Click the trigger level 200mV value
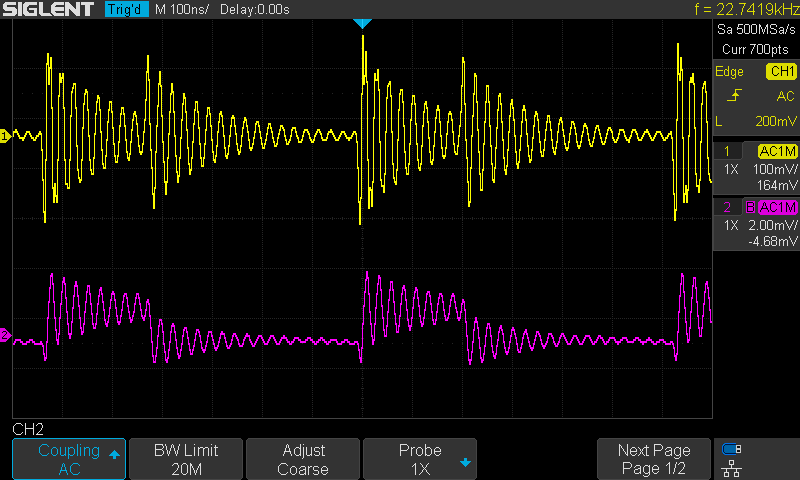This screenshot has width=800, height=480. pos(776,121)
